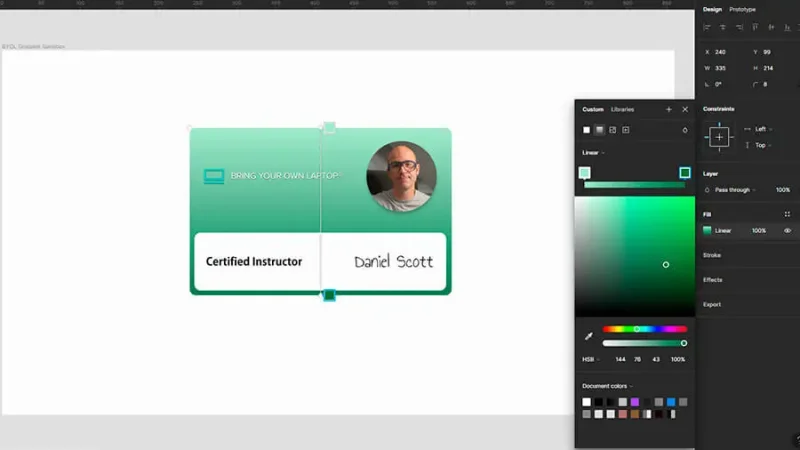The height and width of the screenshot is (450, 800).
Task: Pick a color with the eyedropper tool
Action: point(589,336)
